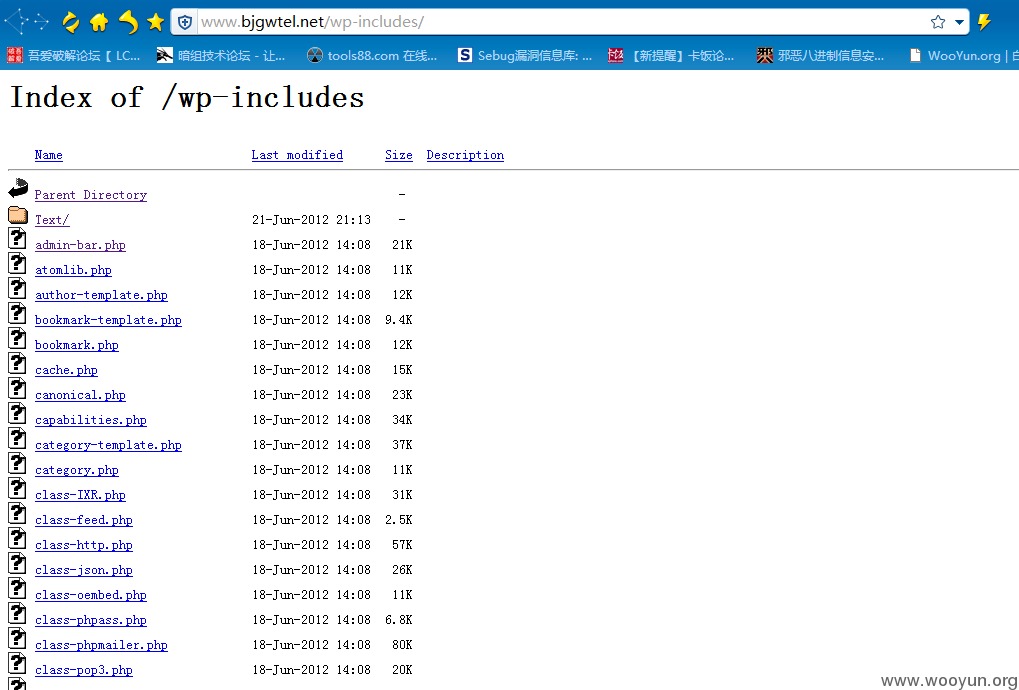This screenshot has width=1019, height=690.
Task: Open bookmark-template.php file link
Action: 109,320
